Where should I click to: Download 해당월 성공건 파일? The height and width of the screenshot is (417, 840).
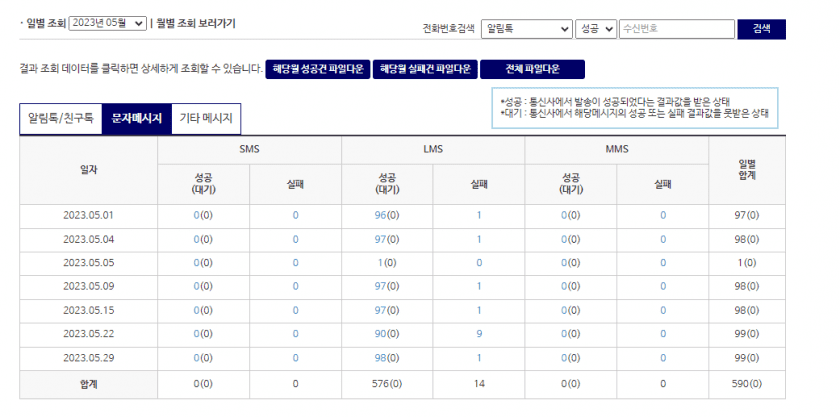coord(317,69)
